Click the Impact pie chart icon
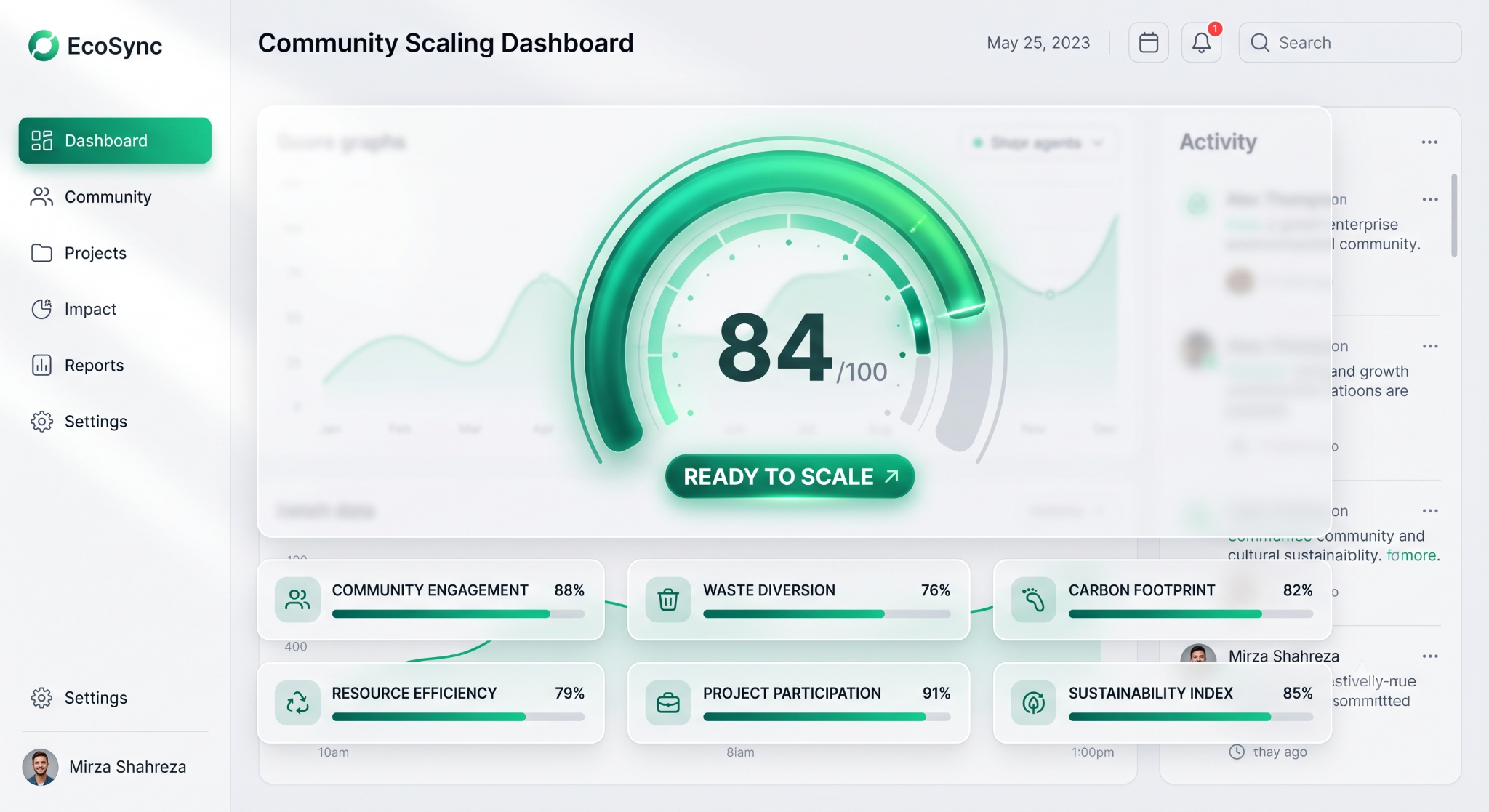1489x812 pixels. (41, 309)
